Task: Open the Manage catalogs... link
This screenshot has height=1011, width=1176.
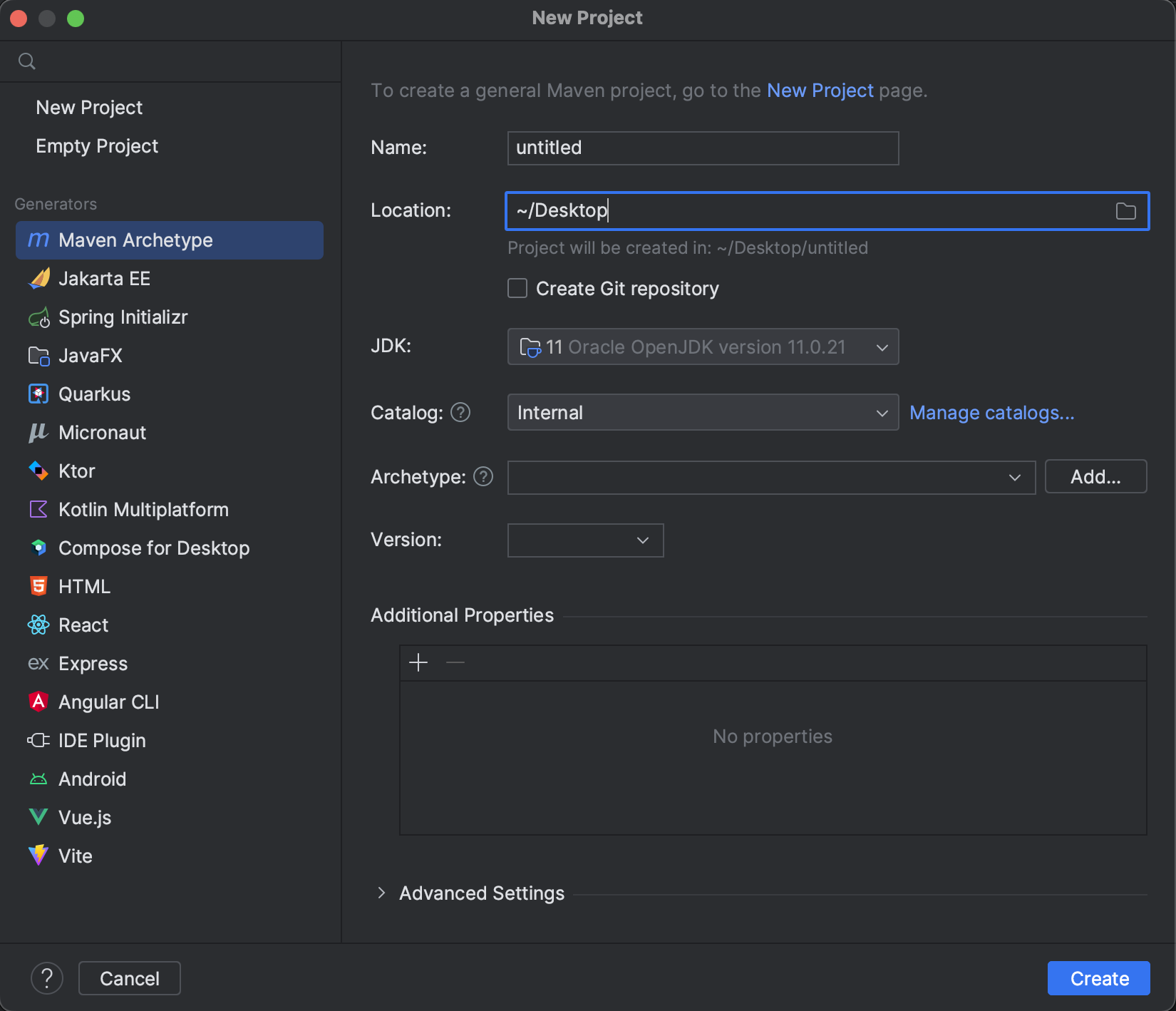Action: coord(991,413)
